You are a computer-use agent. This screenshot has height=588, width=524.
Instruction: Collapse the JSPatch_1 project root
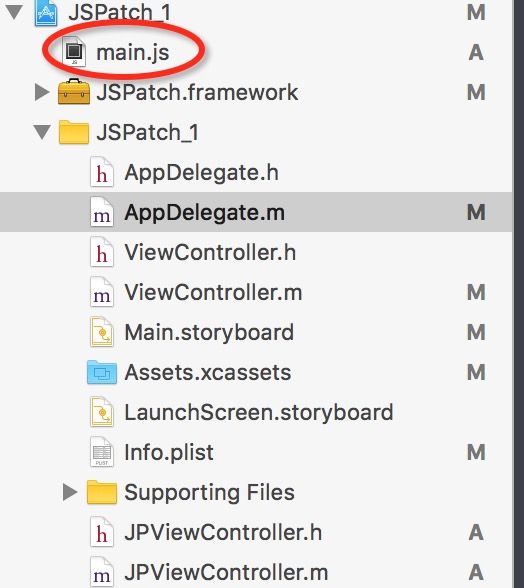click(14, 11)
